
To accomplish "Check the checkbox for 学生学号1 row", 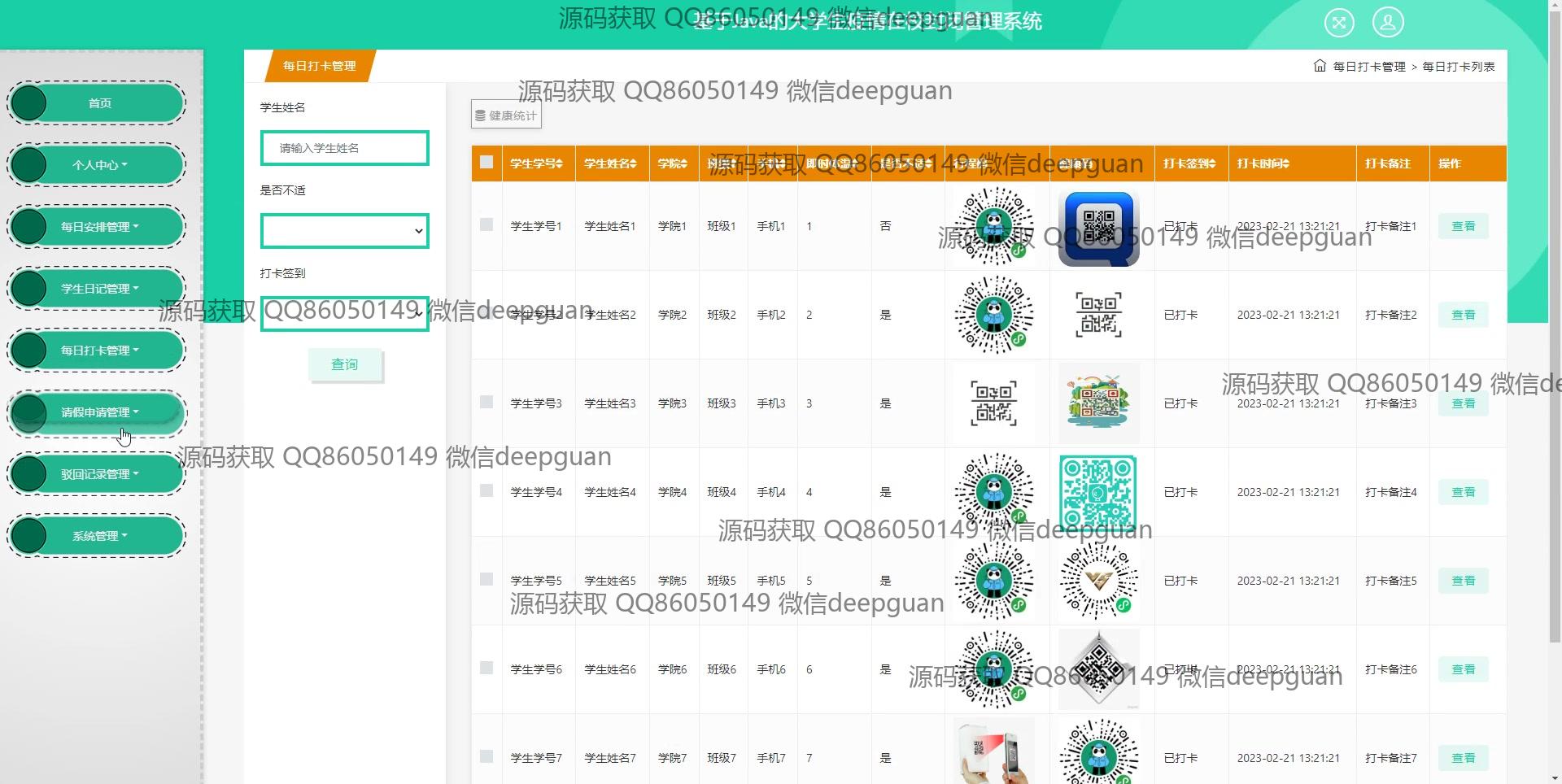I will point(486,224).
